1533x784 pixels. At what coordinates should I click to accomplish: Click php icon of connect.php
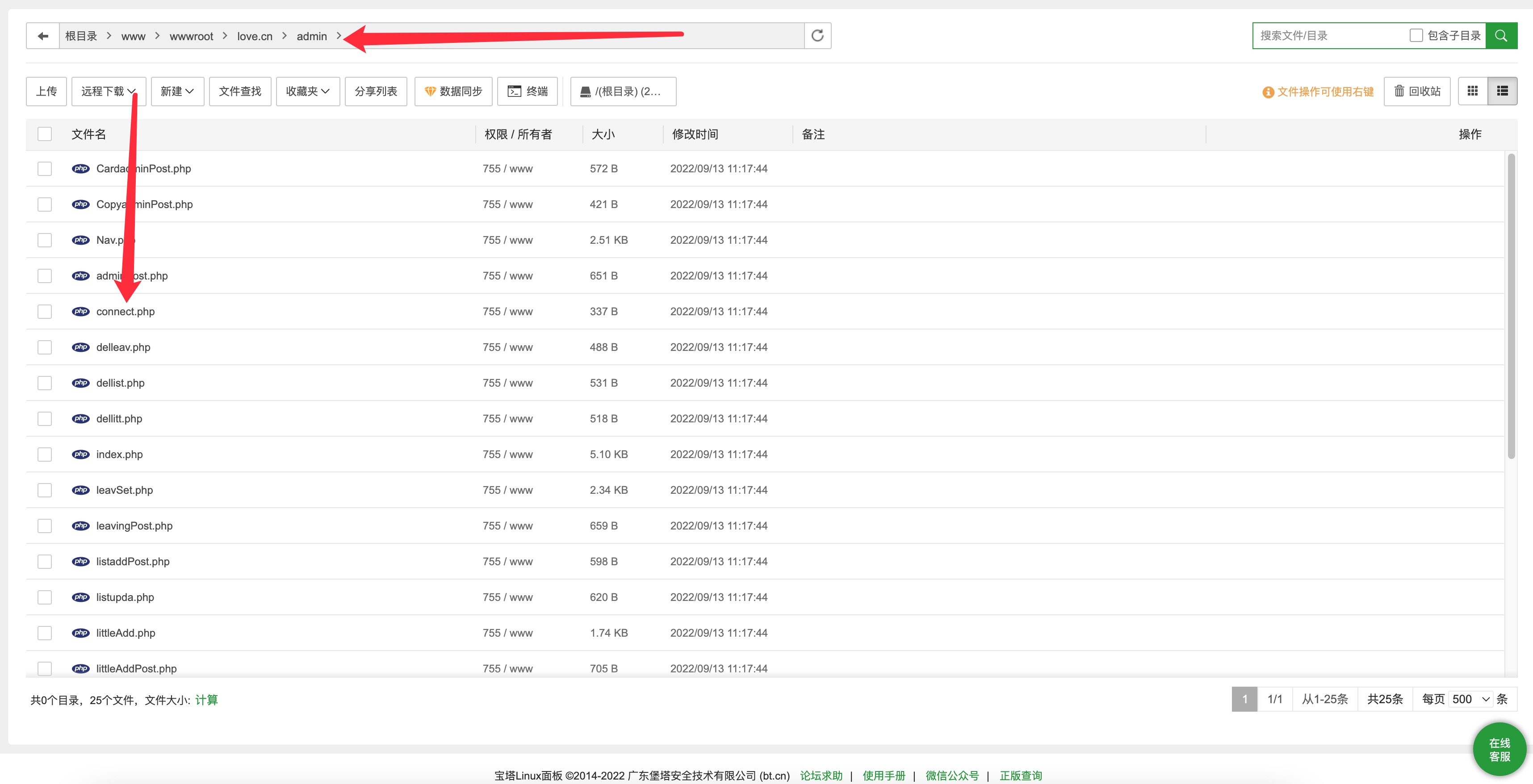(x=81, y=312)
